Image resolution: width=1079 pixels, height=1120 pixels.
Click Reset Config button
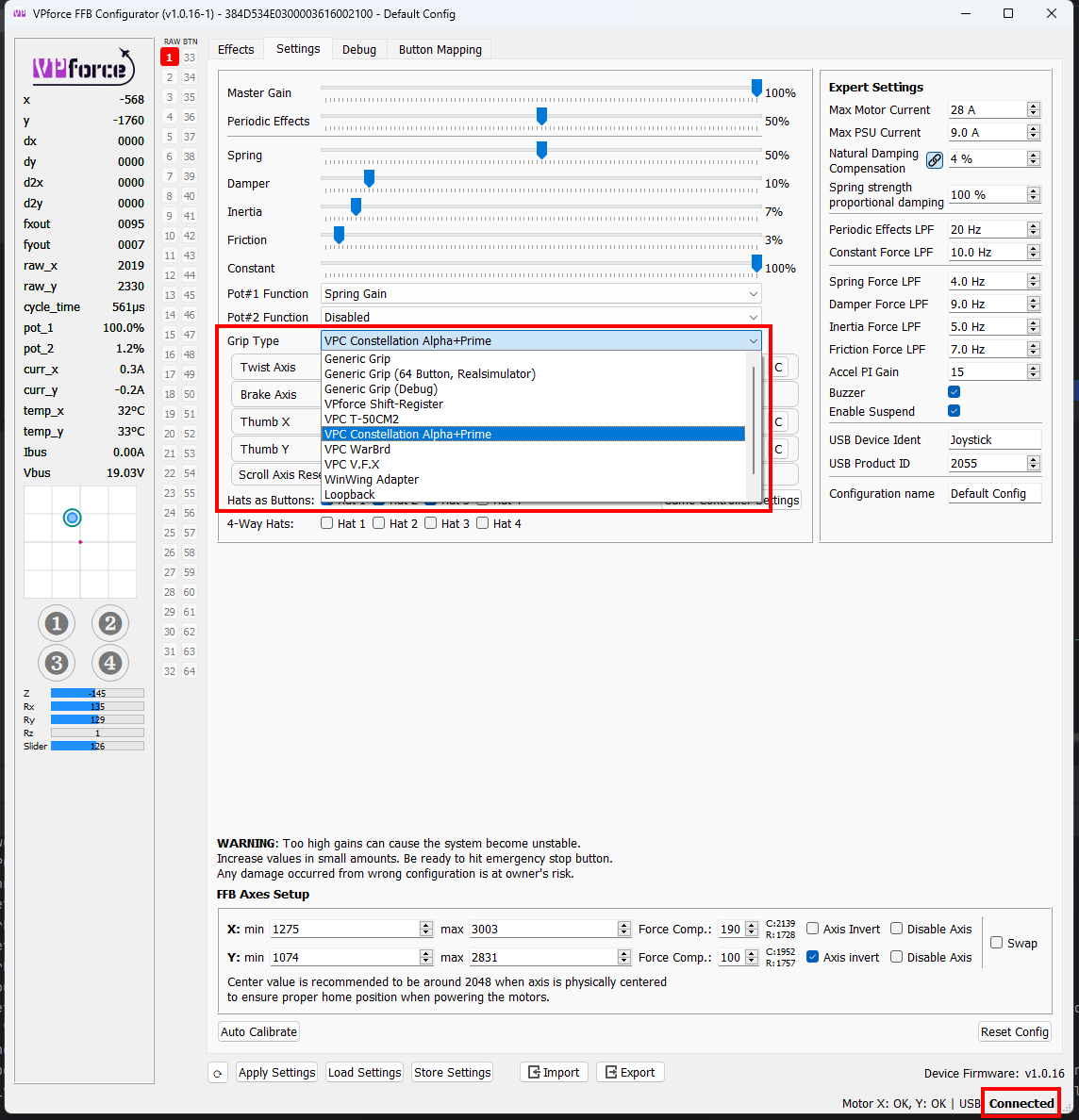pos(1015,1031)
